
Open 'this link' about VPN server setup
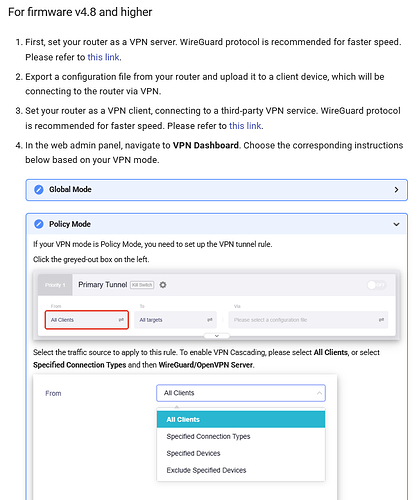tap(103, 57)
